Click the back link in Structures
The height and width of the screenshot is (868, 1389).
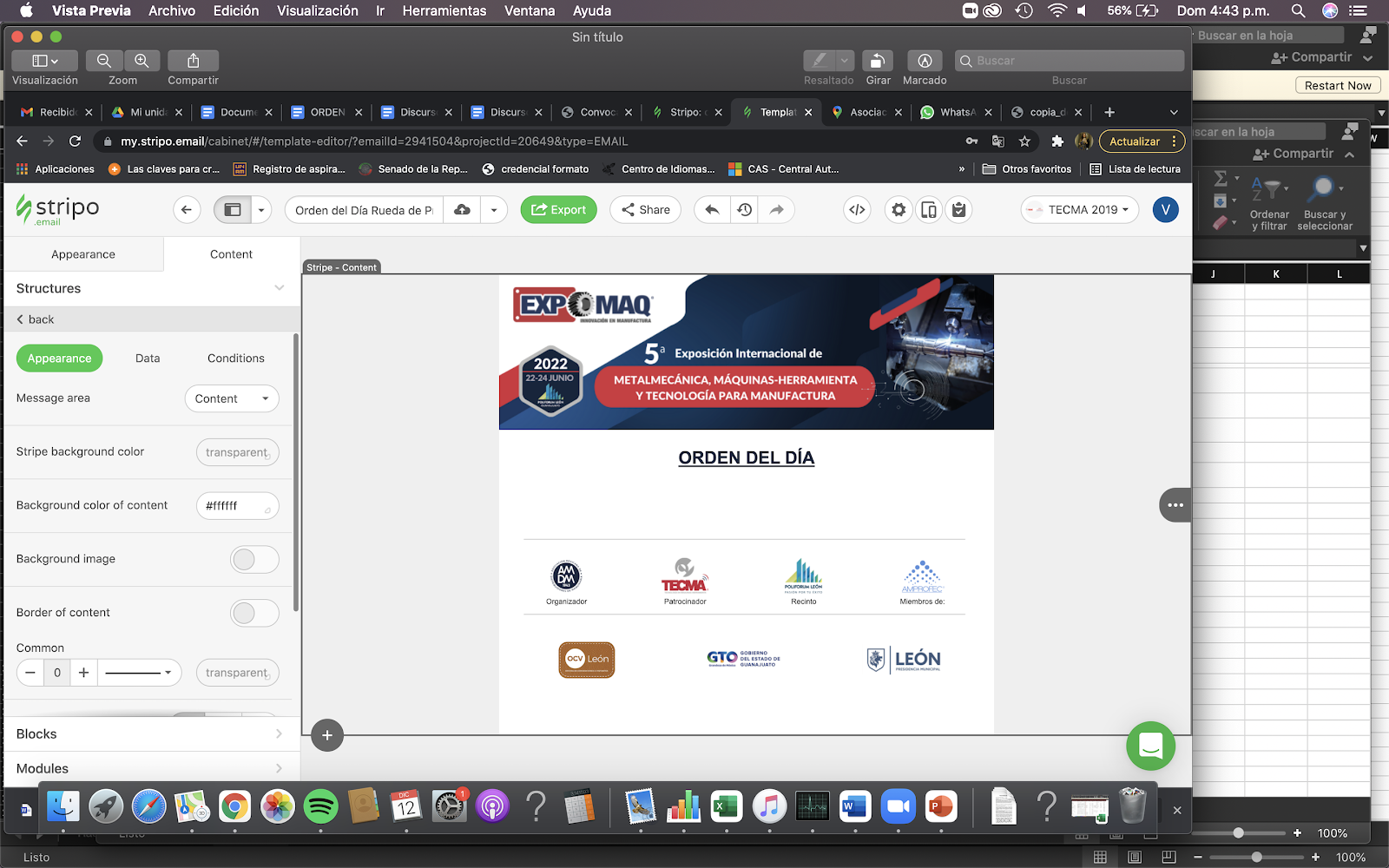pyautogui.click(x=35, y=319)
